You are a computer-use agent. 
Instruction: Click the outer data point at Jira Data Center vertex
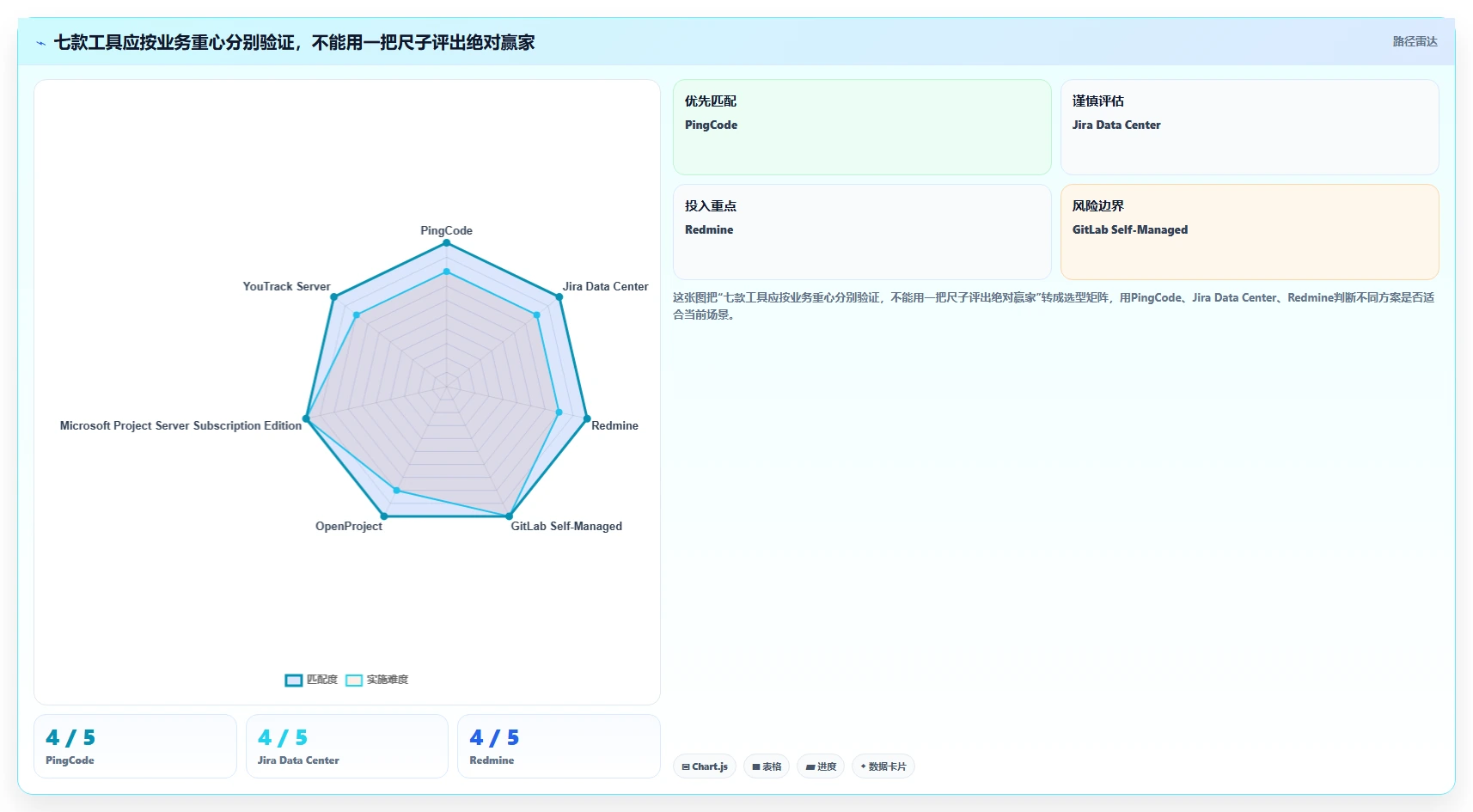tap(559, 297)
